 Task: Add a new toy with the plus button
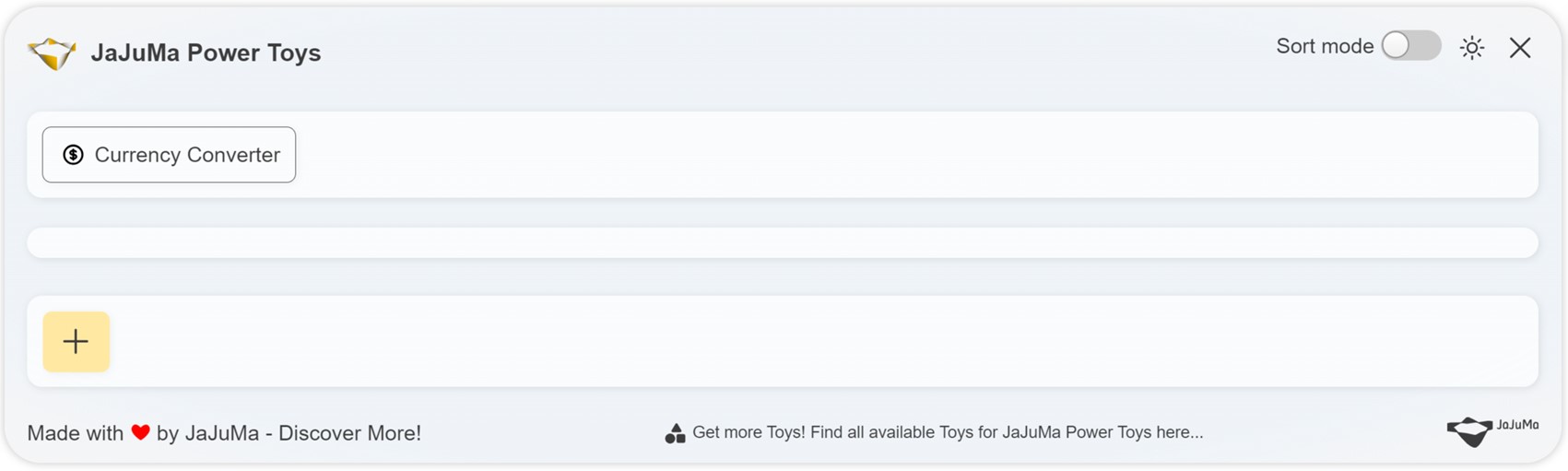76,342
